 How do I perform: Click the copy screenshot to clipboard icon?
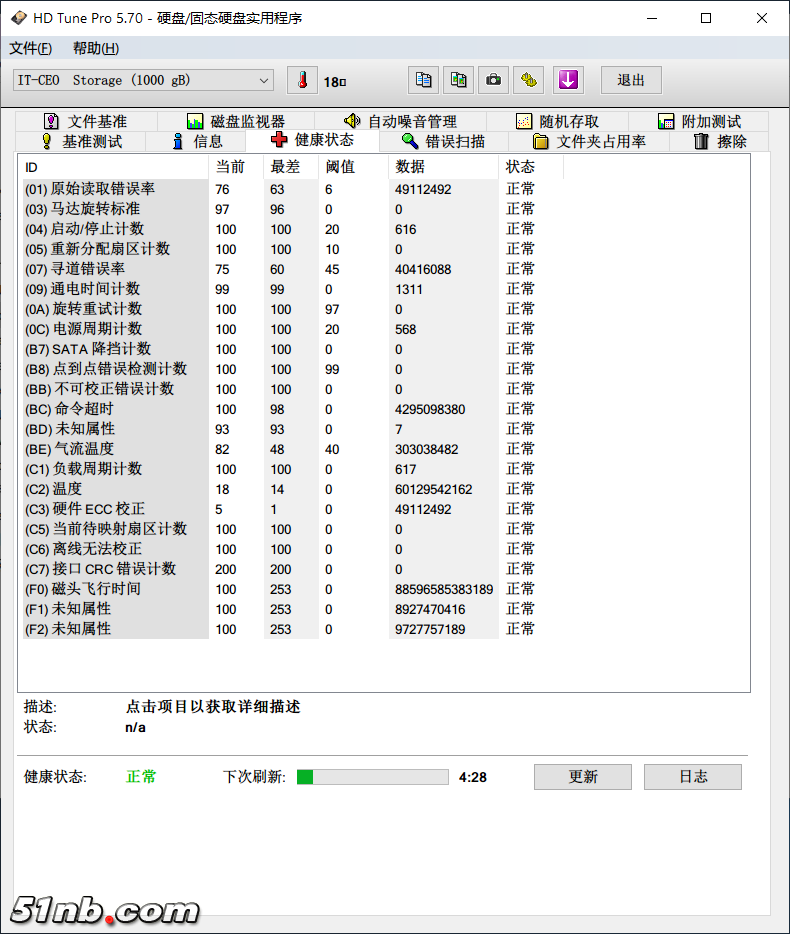click(x=458, y=80)
